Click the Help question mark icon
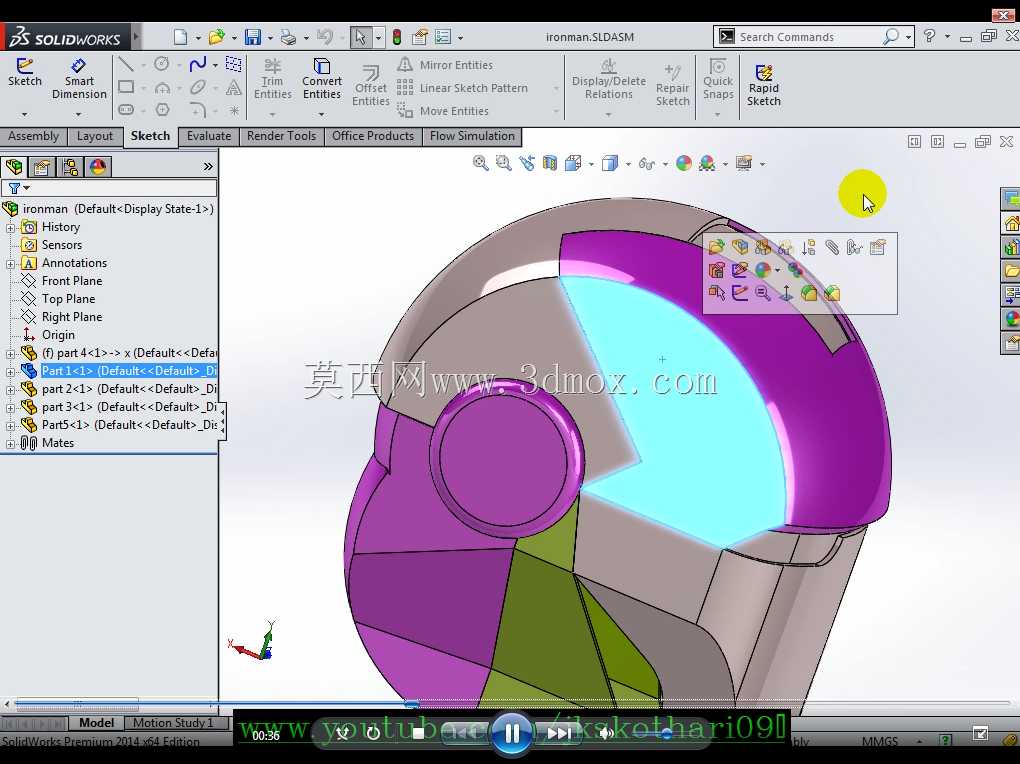 pos(930,36)
